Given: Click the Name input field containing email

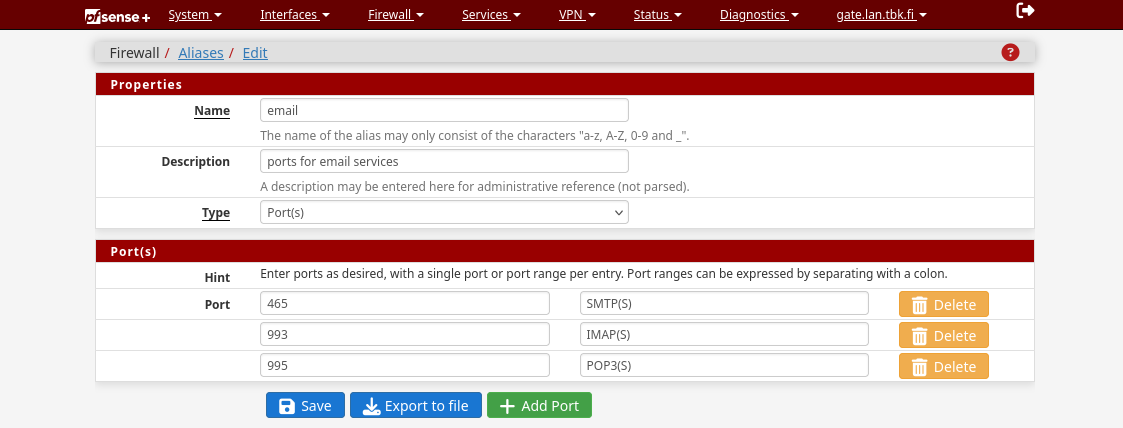Looking at the screenshot, I should coord(444,110).
